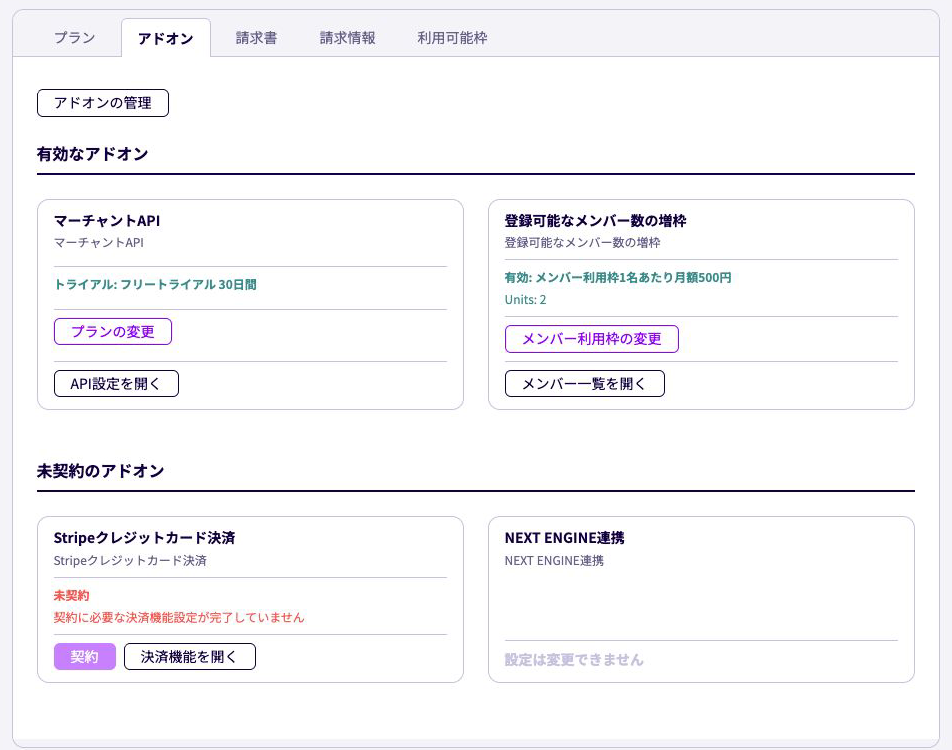Click the bold NEXT ENGINE連携 title

tap(564, 537)
